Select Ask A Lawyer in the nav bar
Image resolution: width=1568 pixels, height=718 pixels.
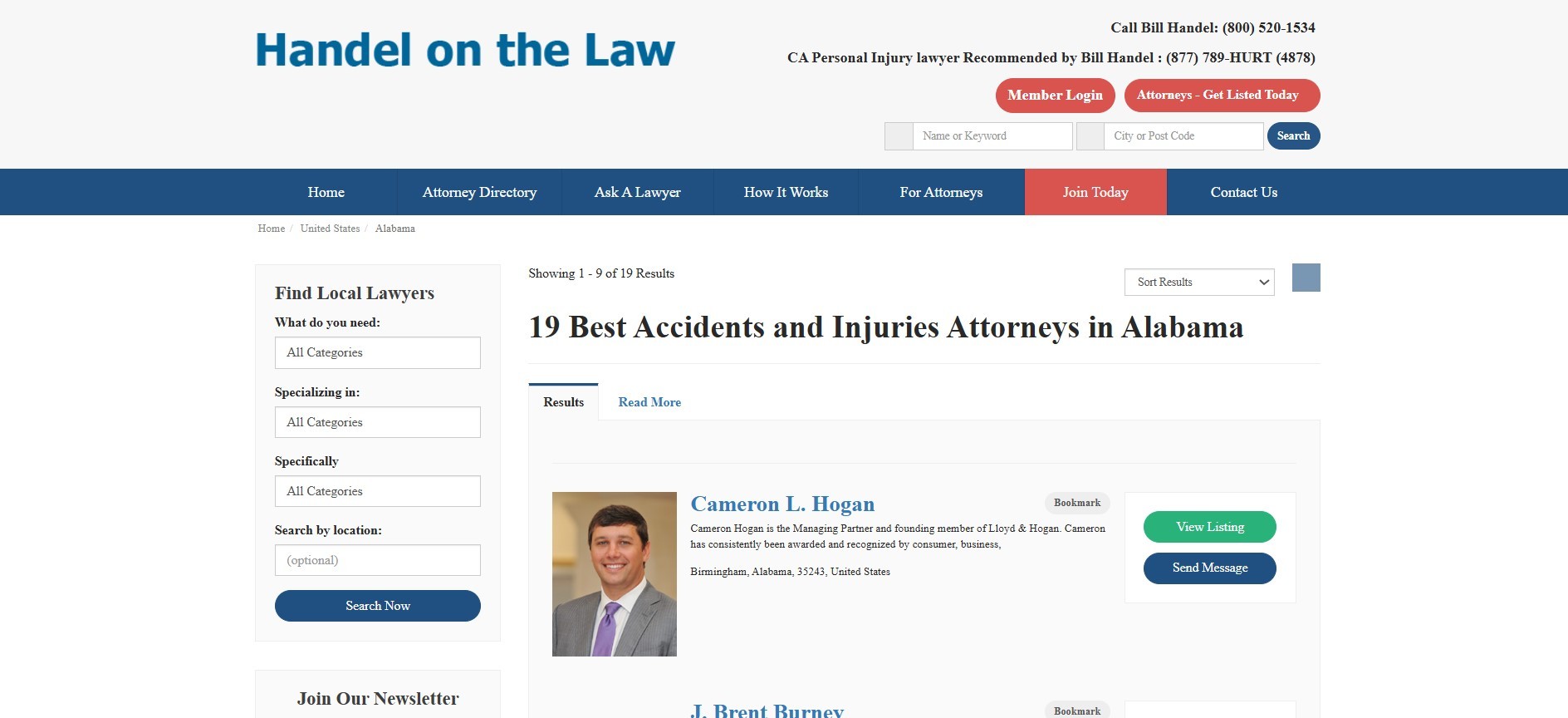(638, 192)
